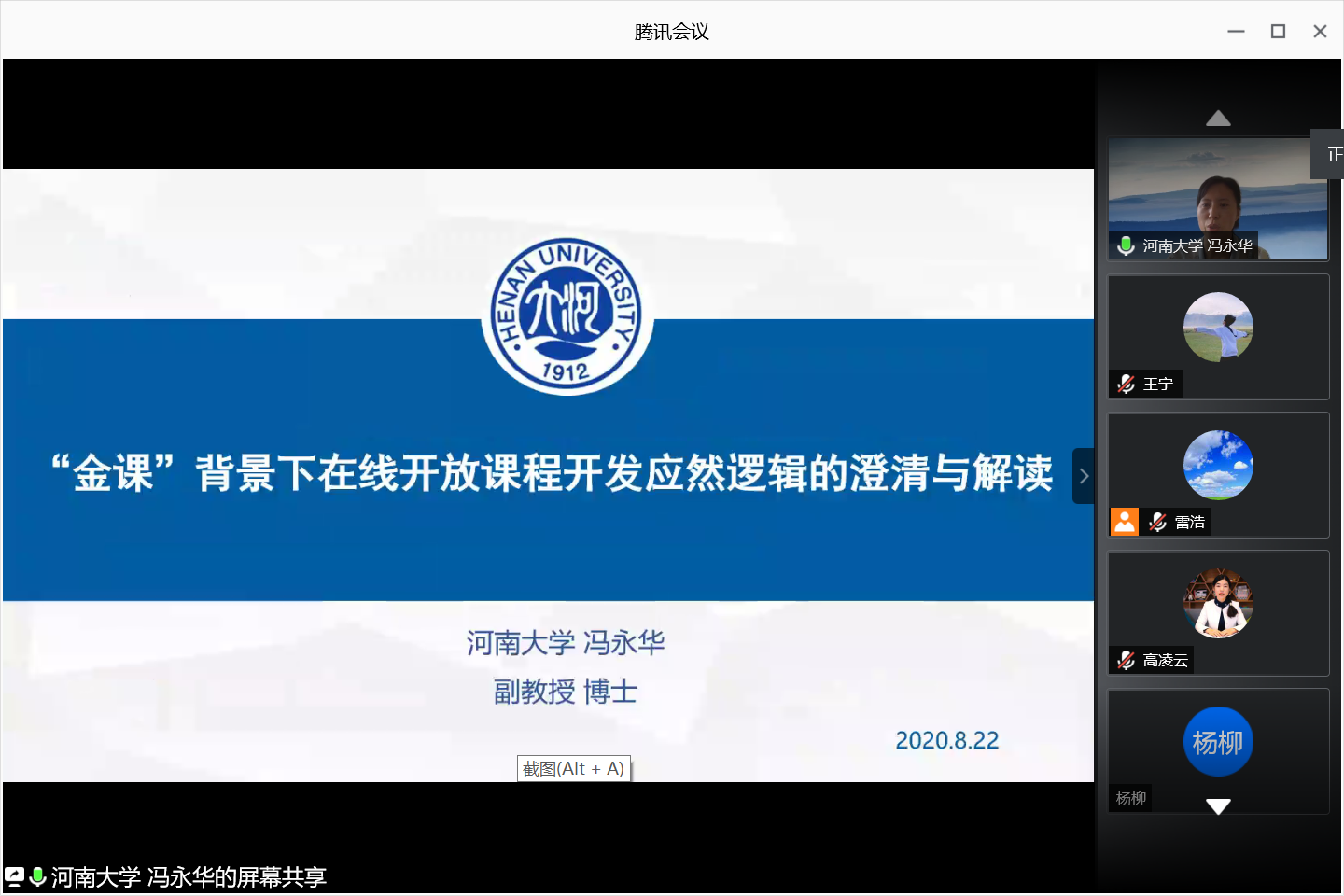The width and height of the screenshot is (1344, 896).
Task: Collapse participant sidebar with the chevron handle
Action: click(1083, 476)
